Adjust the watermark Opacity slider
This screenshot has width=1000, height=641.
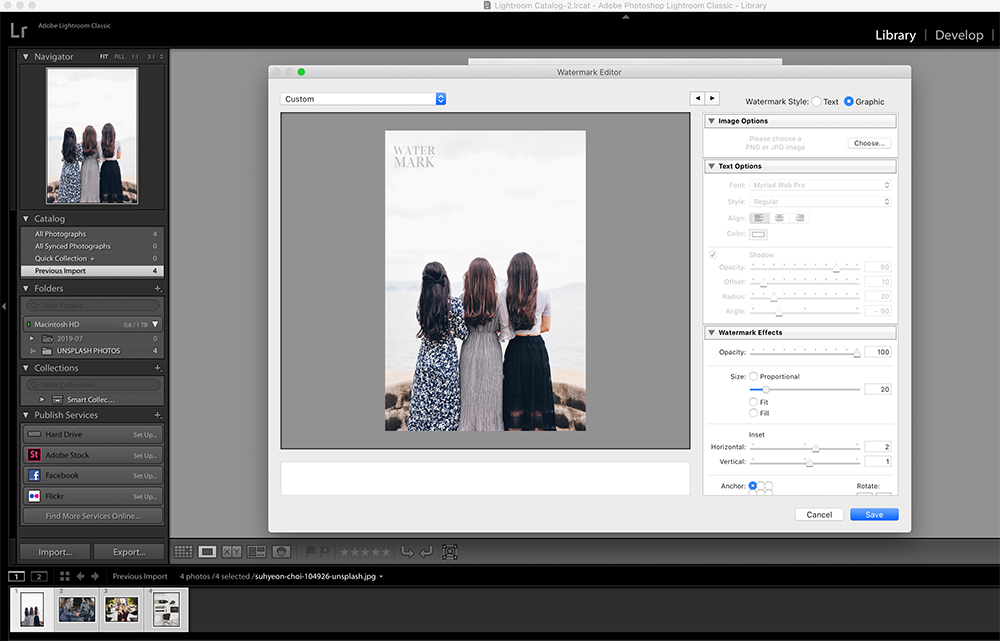pyautogui.click(x=855, y=352)
